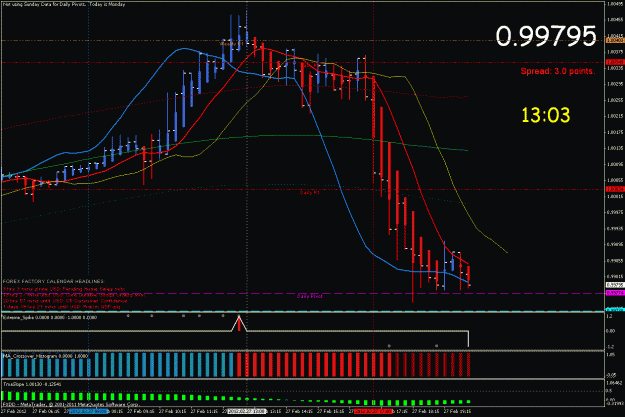Click the cyan price tag on price axis
Image resolution: width=625 pixels, height=417 pixels.
point(615,309)
